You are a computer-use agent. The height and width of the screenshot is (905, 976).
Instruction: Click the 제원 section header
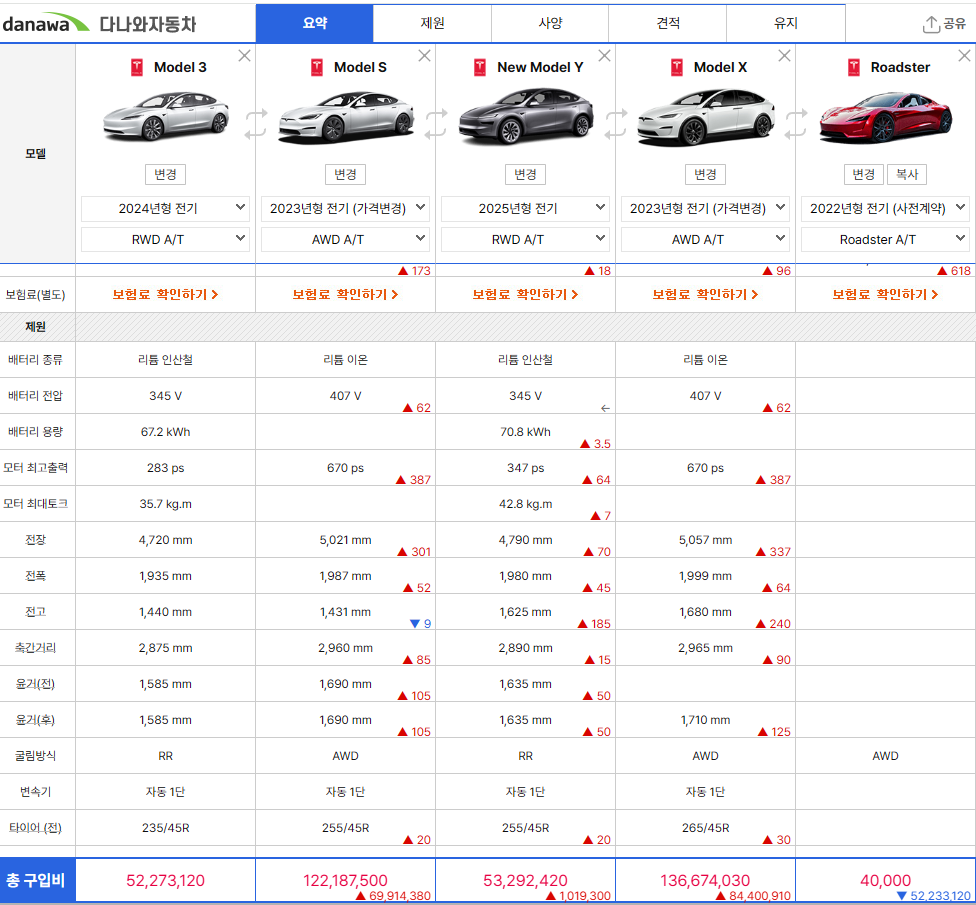tap(35, 327)
